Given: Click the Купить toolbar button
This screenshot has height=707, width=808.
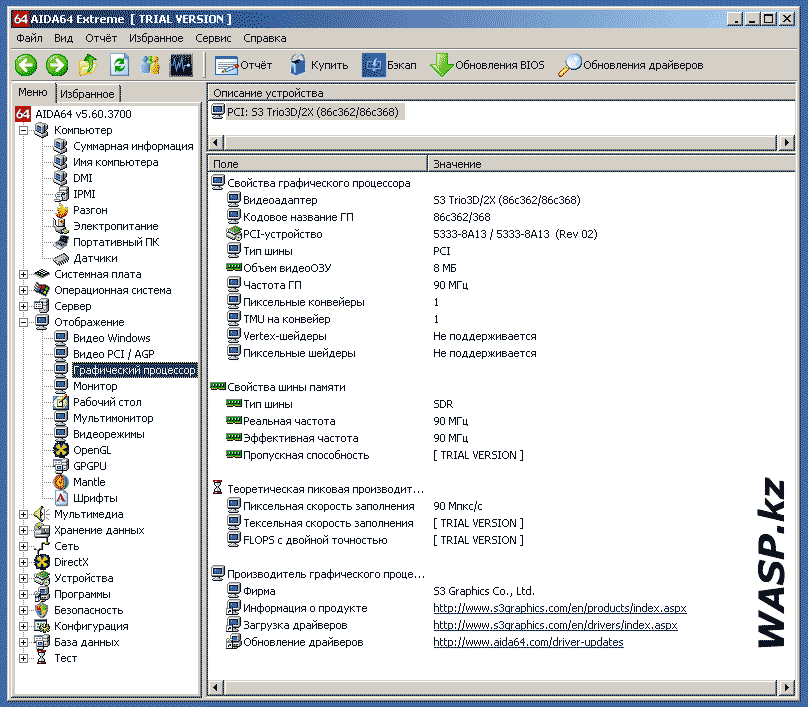Looking at the screenshot, I should (x=318, y=65).
